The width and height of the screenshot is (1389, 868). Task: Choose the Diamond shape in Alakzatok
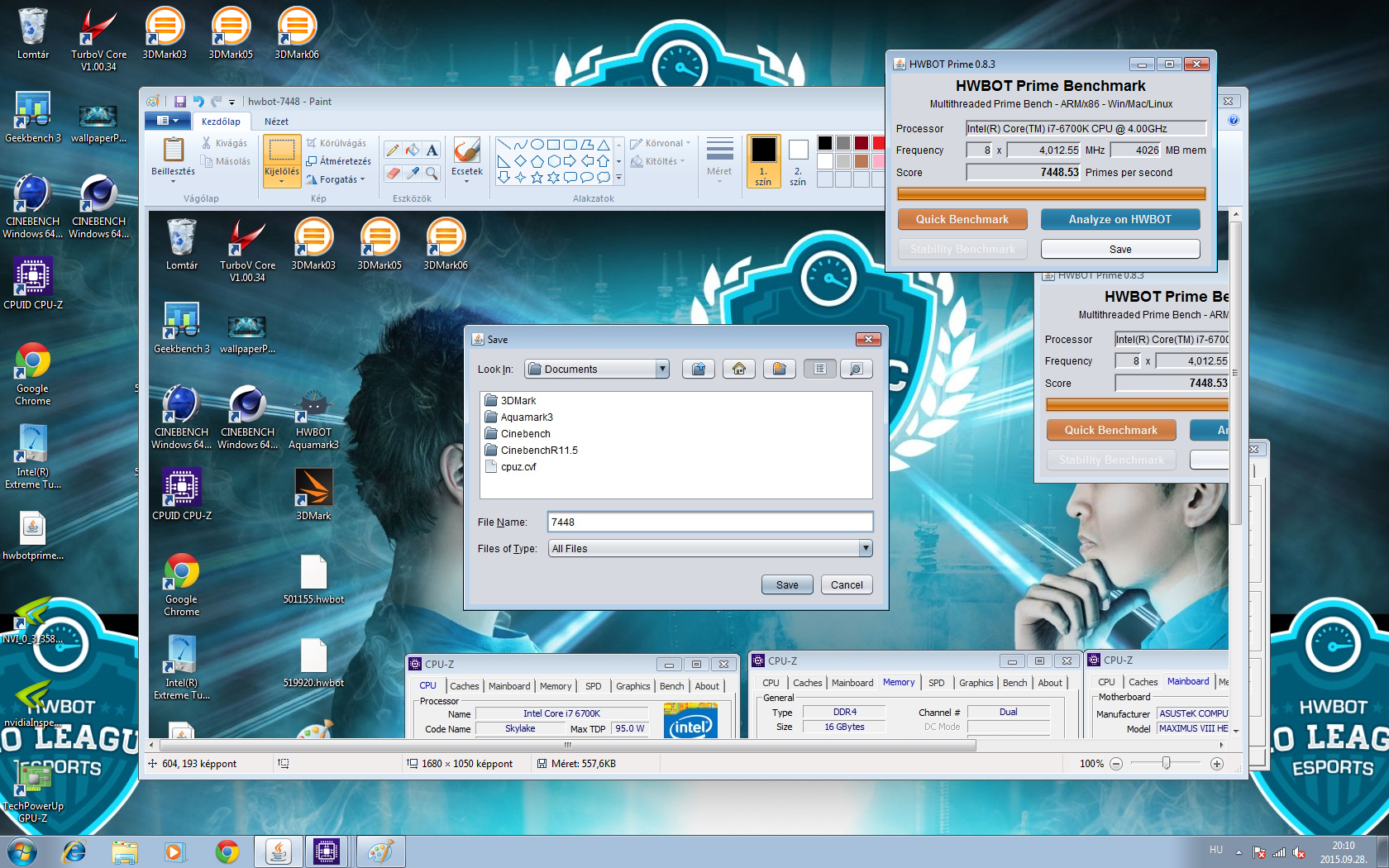520,160
